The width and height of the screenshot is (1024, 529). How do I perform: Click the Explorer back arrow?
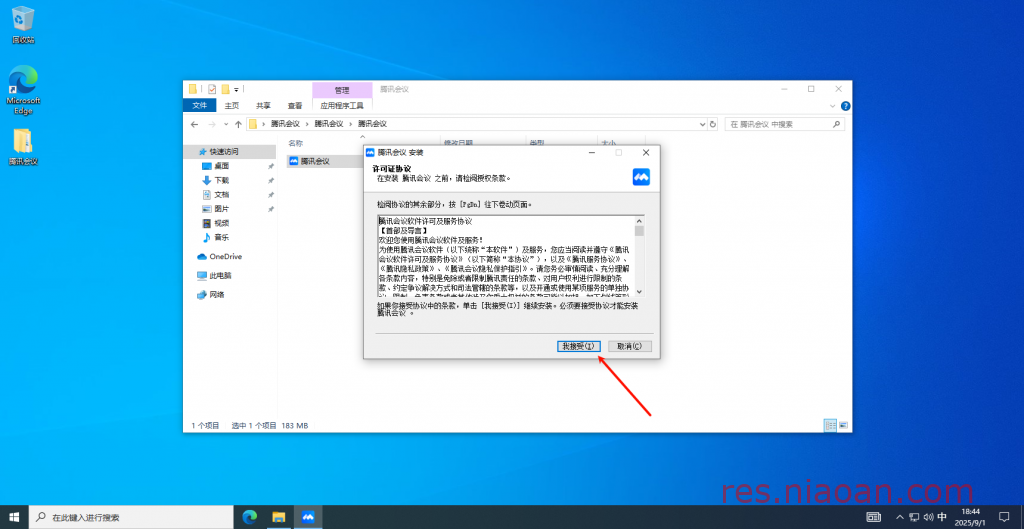coord(195,124)
